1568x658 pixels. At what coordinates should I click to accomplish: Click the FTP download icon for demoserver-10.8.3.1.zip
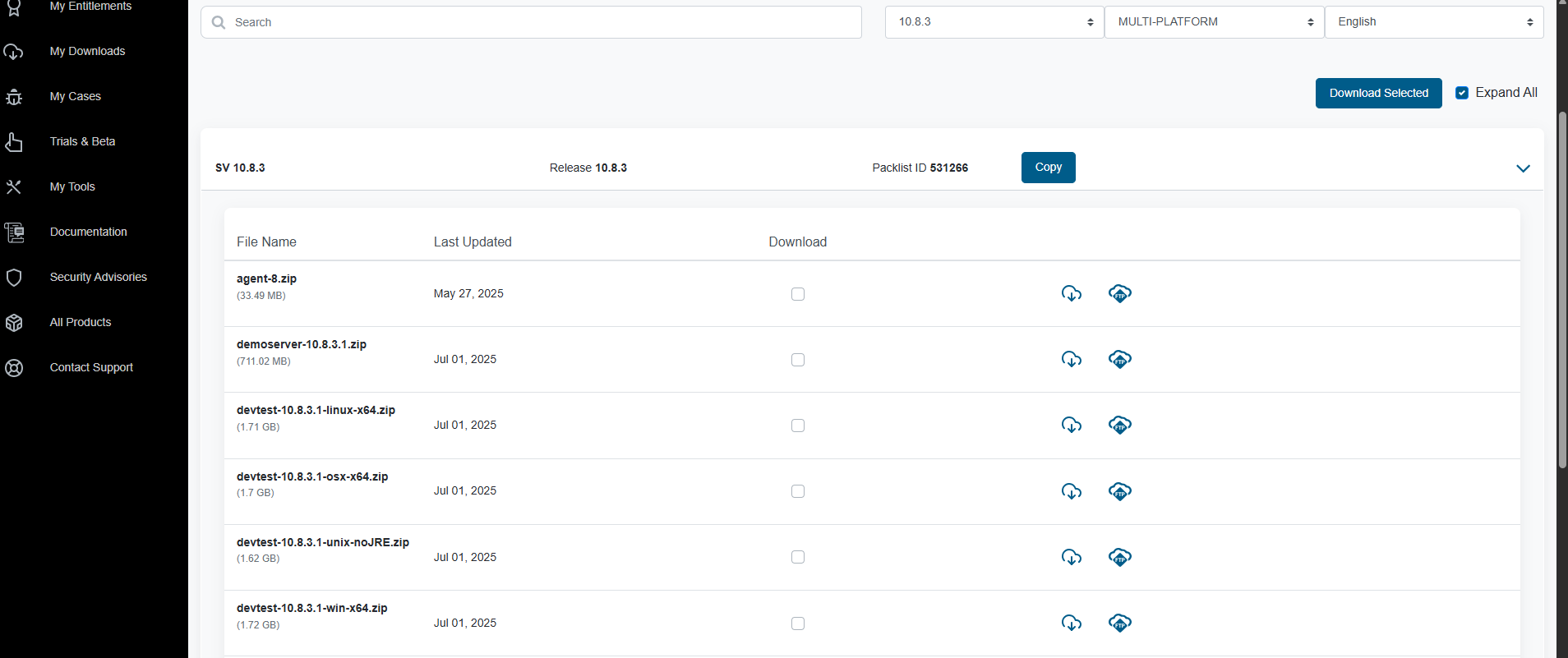[x=1119, y=359]
